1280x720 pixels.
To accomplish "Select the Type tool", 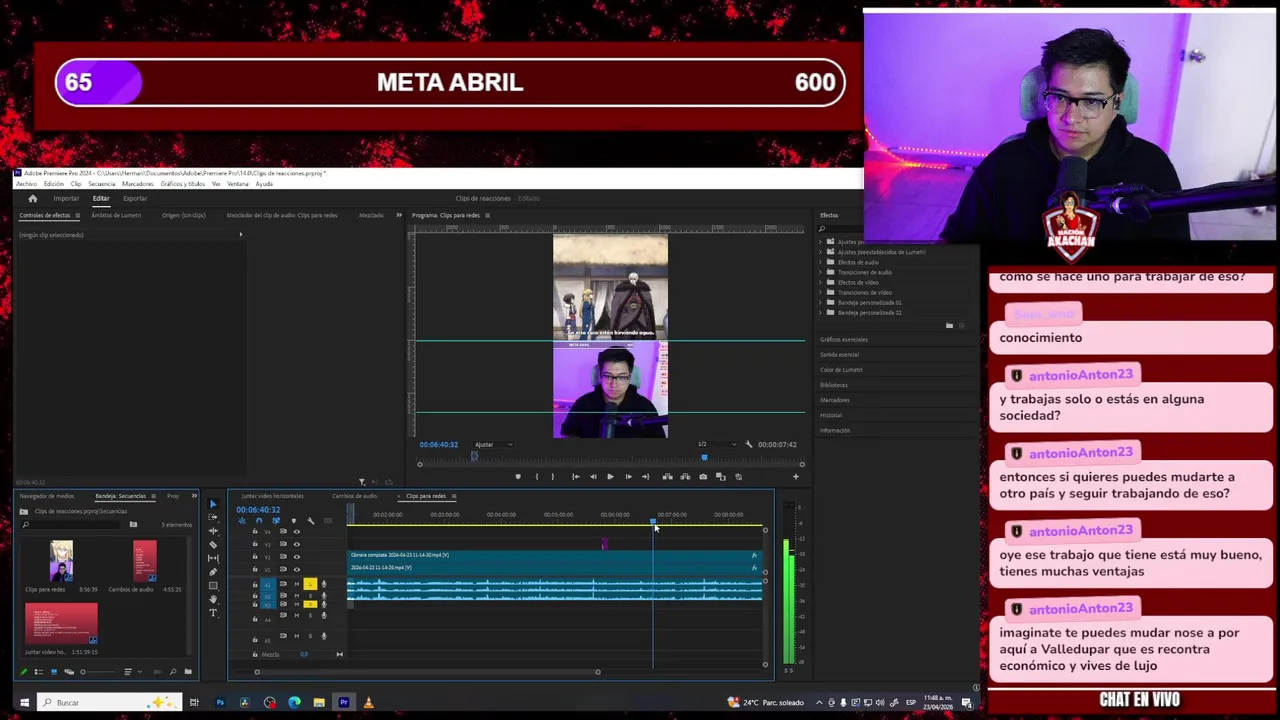I will click(213, 613).
